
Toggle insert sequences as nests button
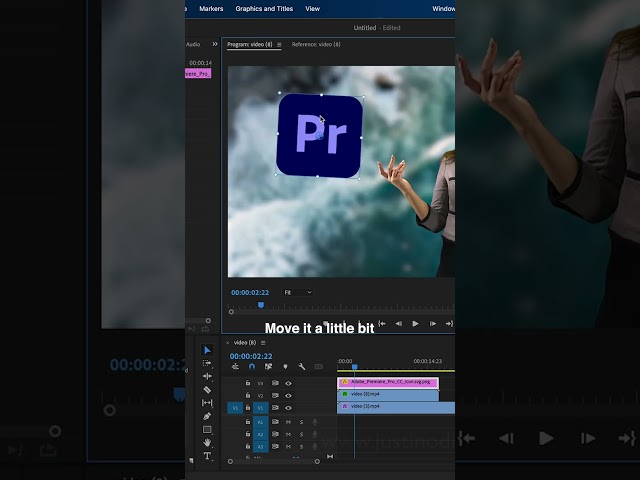[x=236, y=367]
